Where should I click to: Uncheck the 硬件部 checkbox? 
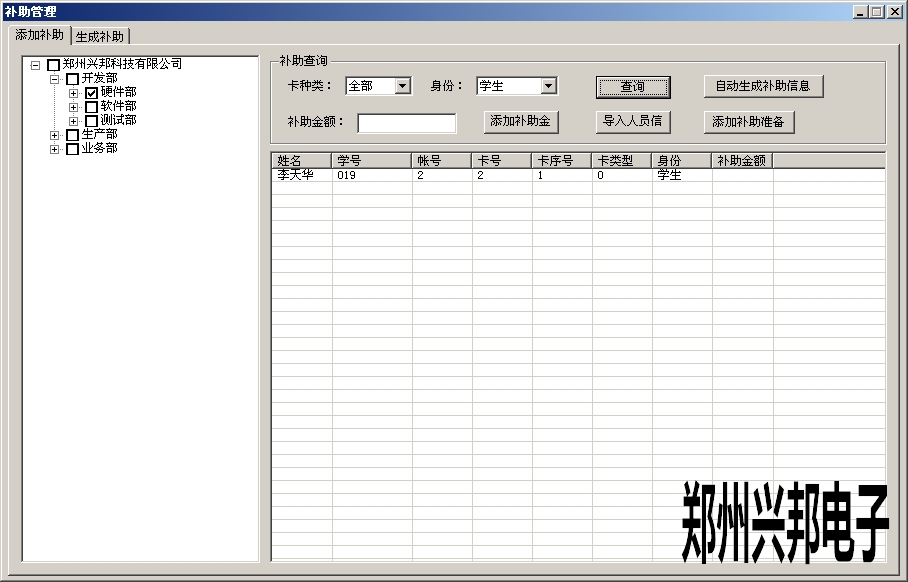pos(91,93)
